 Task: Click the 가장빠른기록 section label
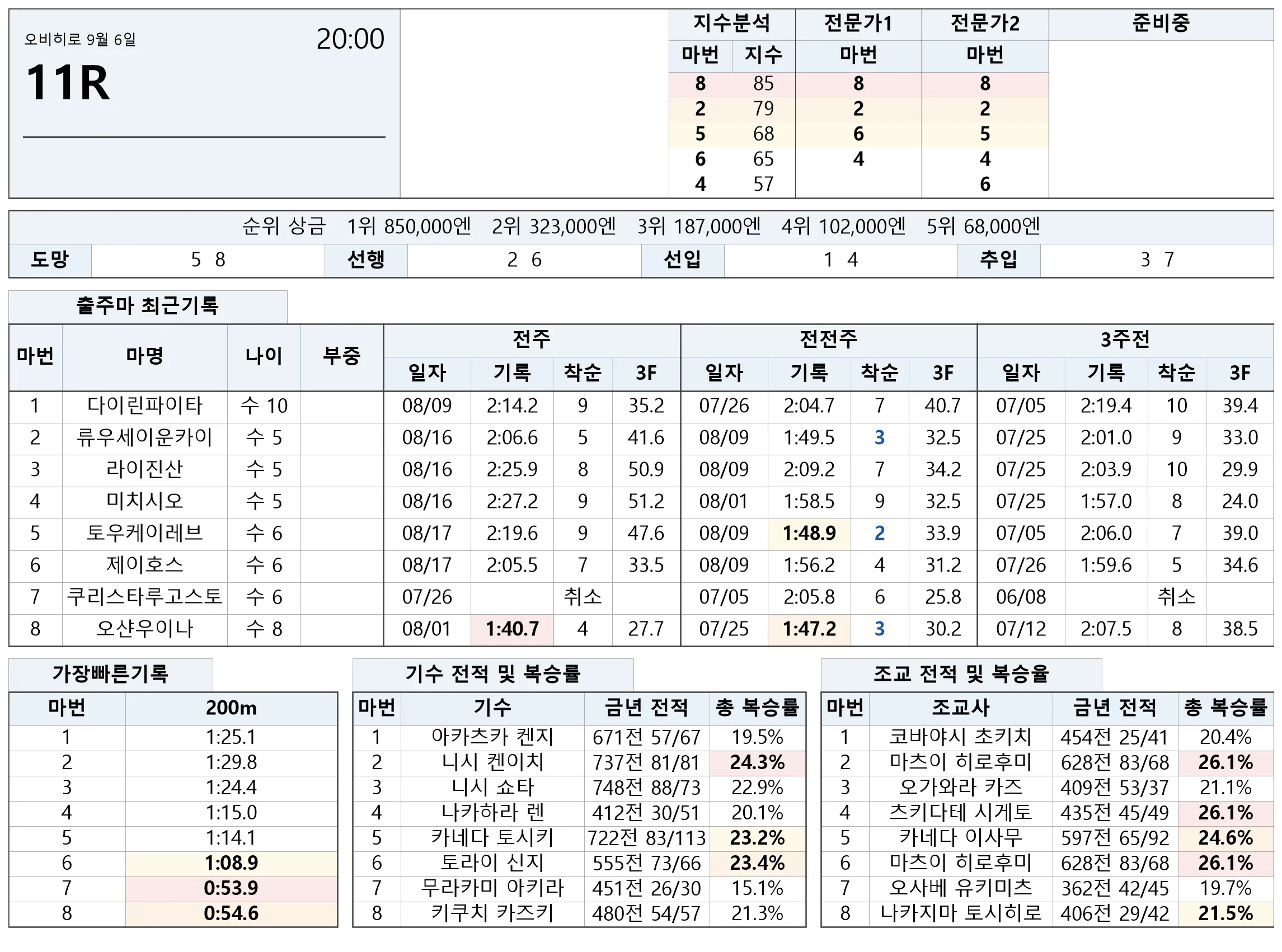pos(111,673)
